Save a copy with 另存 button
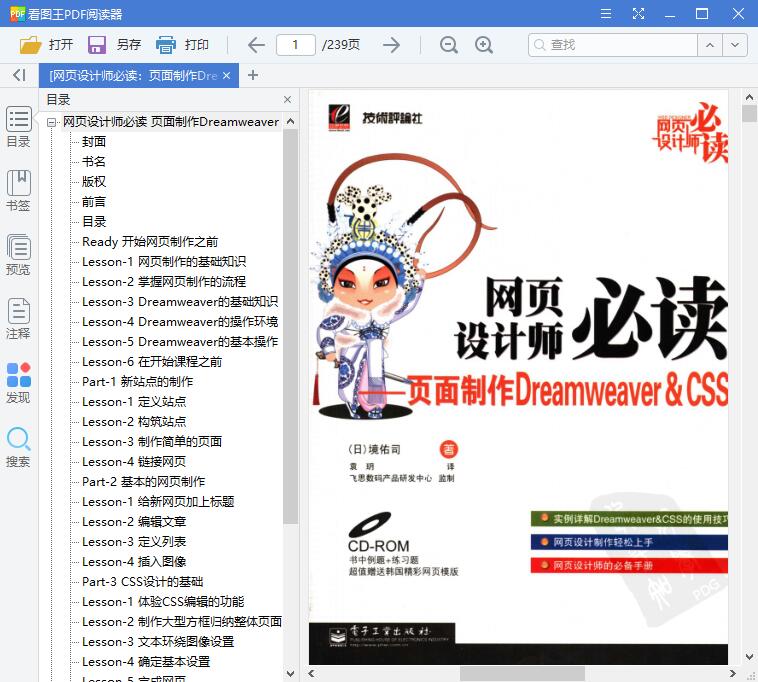Viewport: 758px width, 682px height. [115, 45]
